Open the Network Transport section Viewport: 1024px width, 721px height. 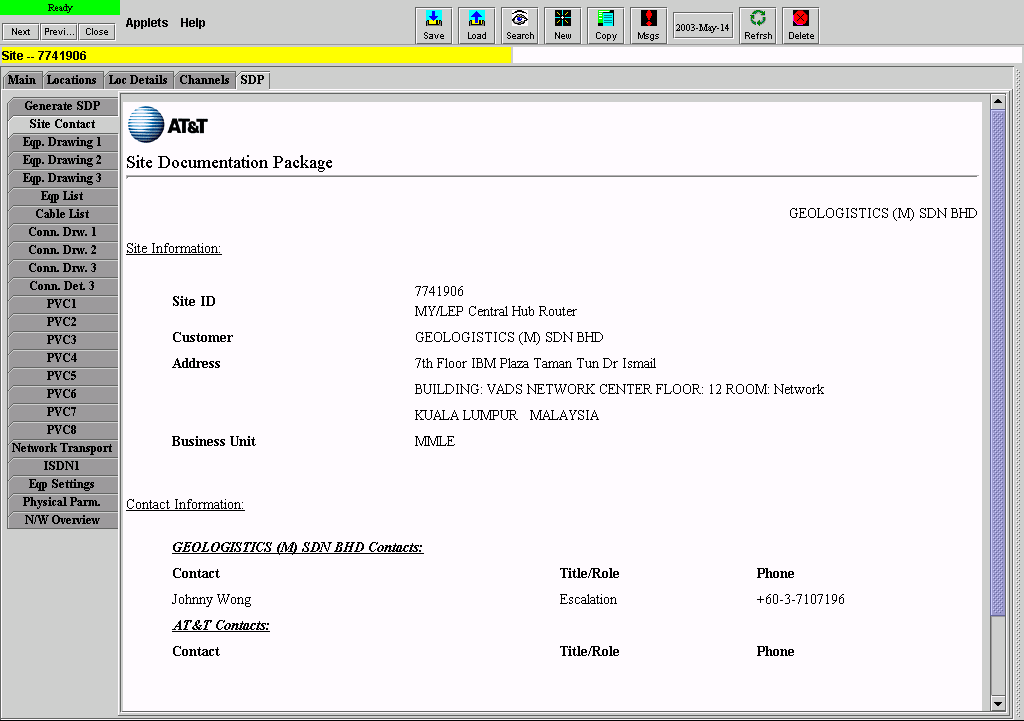tap(63, 448)
